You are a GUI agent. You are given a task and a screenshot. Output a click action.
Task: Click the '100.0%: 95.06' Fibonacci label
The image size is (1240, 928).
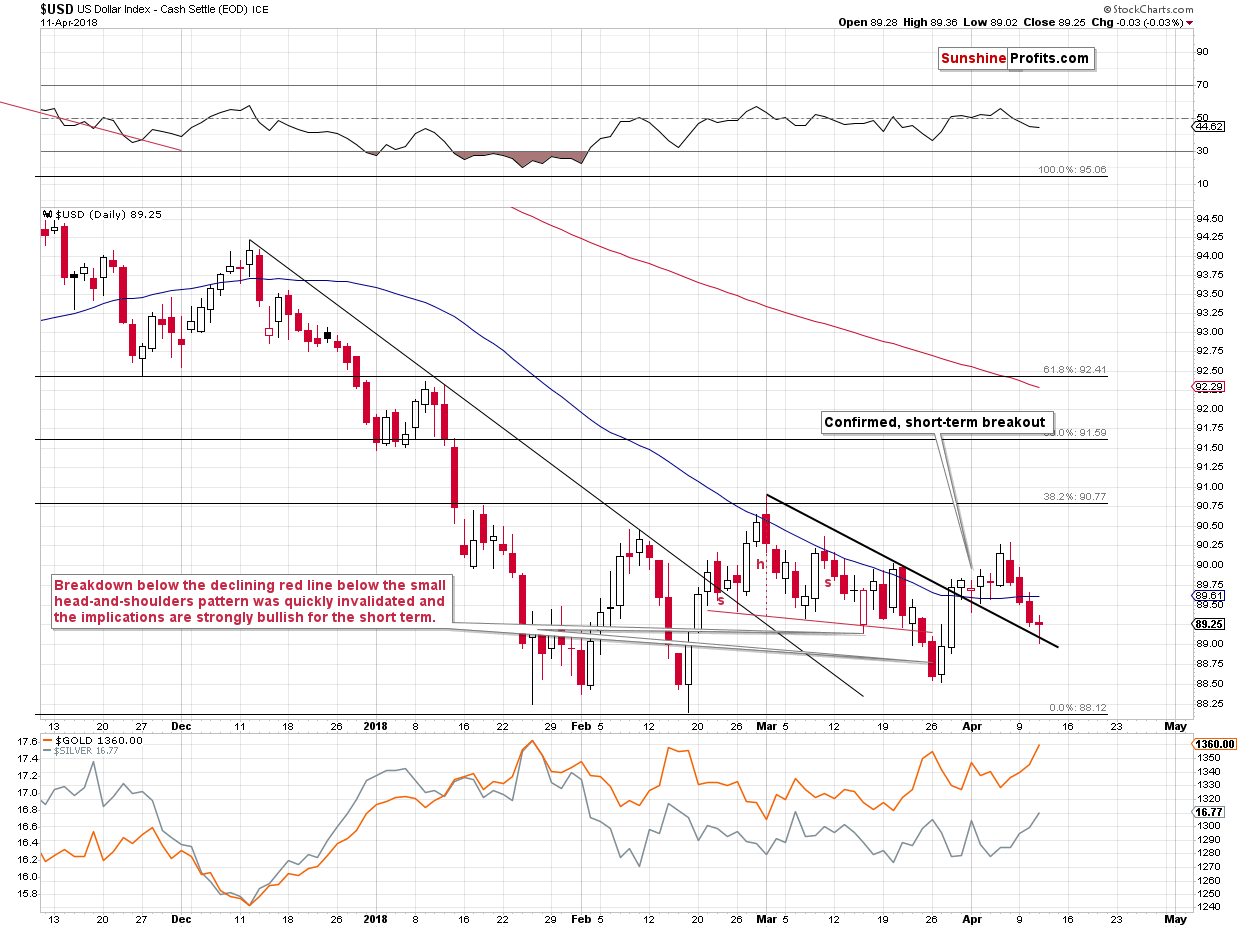[x=1073, y=170]
